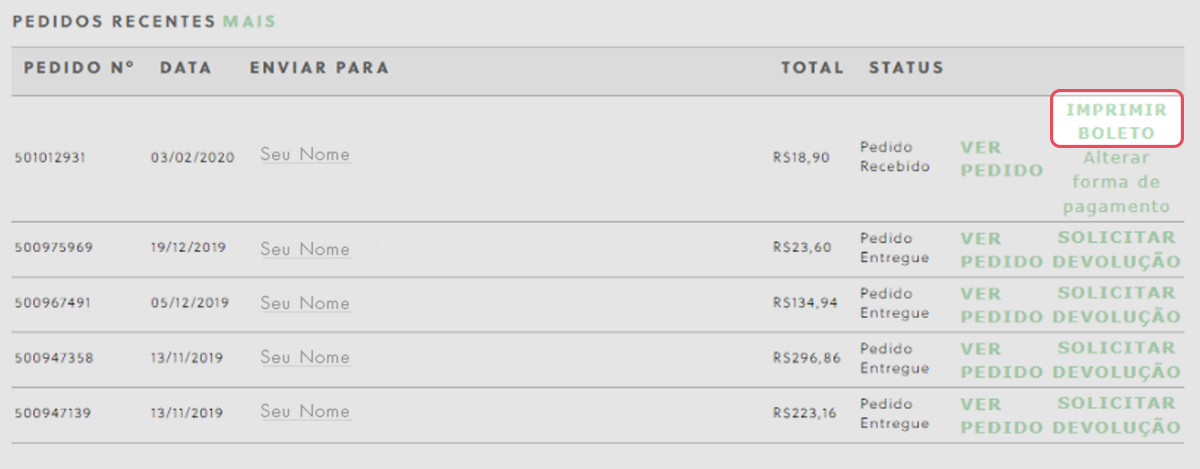Solicitar devolução for the R$296,86 order

coord(1116,359)
